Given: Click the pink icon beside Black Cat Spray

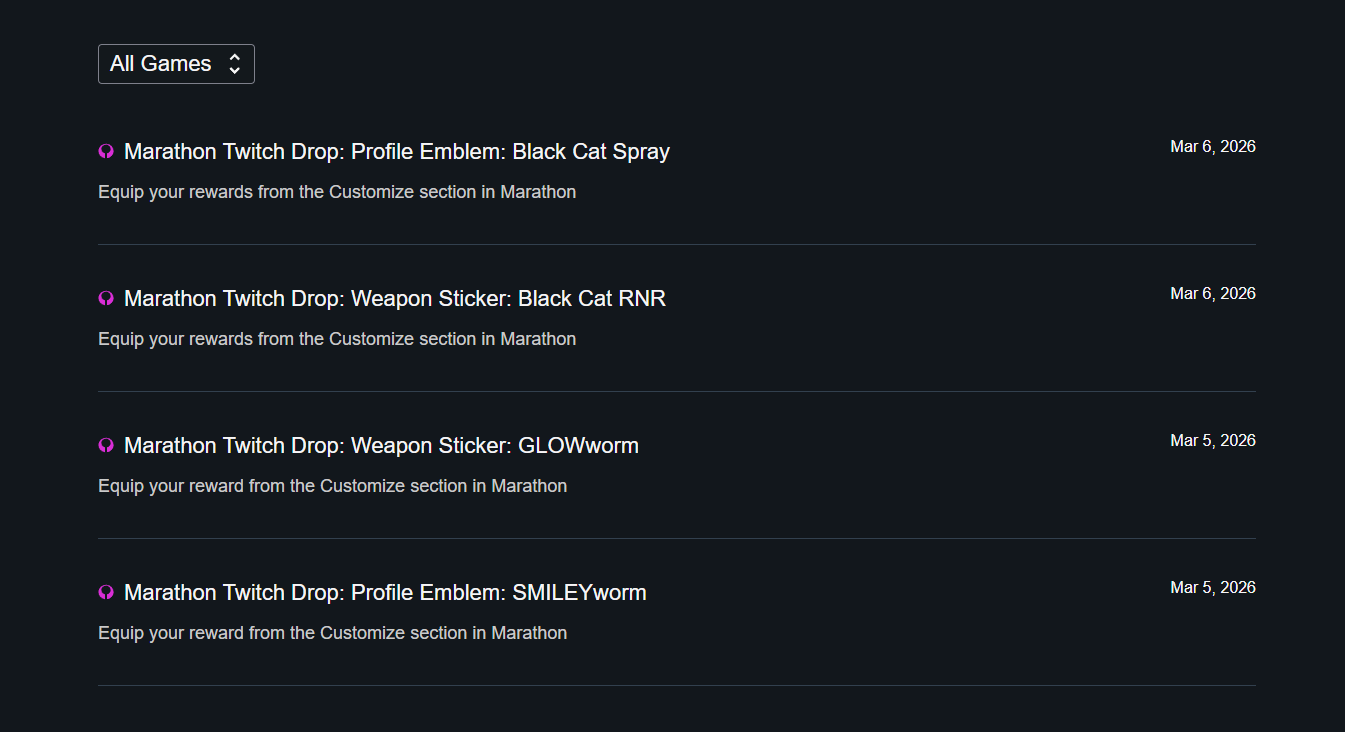Looking at the screenshot, I should 106,152.
